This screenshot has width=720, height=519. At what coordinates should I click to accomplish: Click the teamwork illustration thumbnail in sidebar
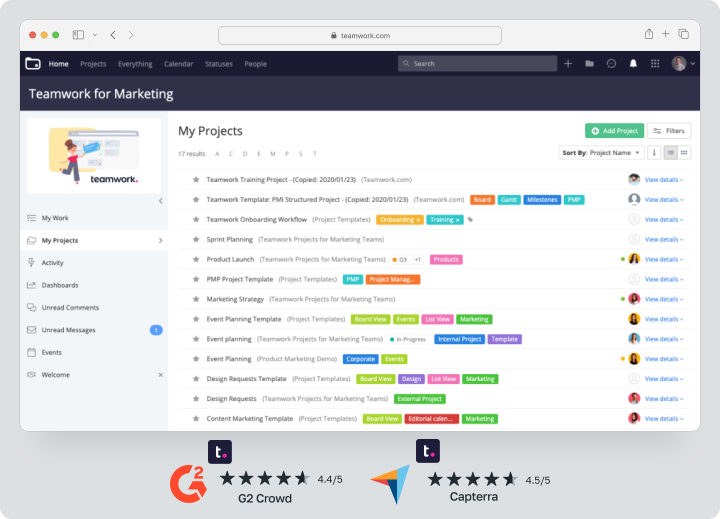[94, 155]
